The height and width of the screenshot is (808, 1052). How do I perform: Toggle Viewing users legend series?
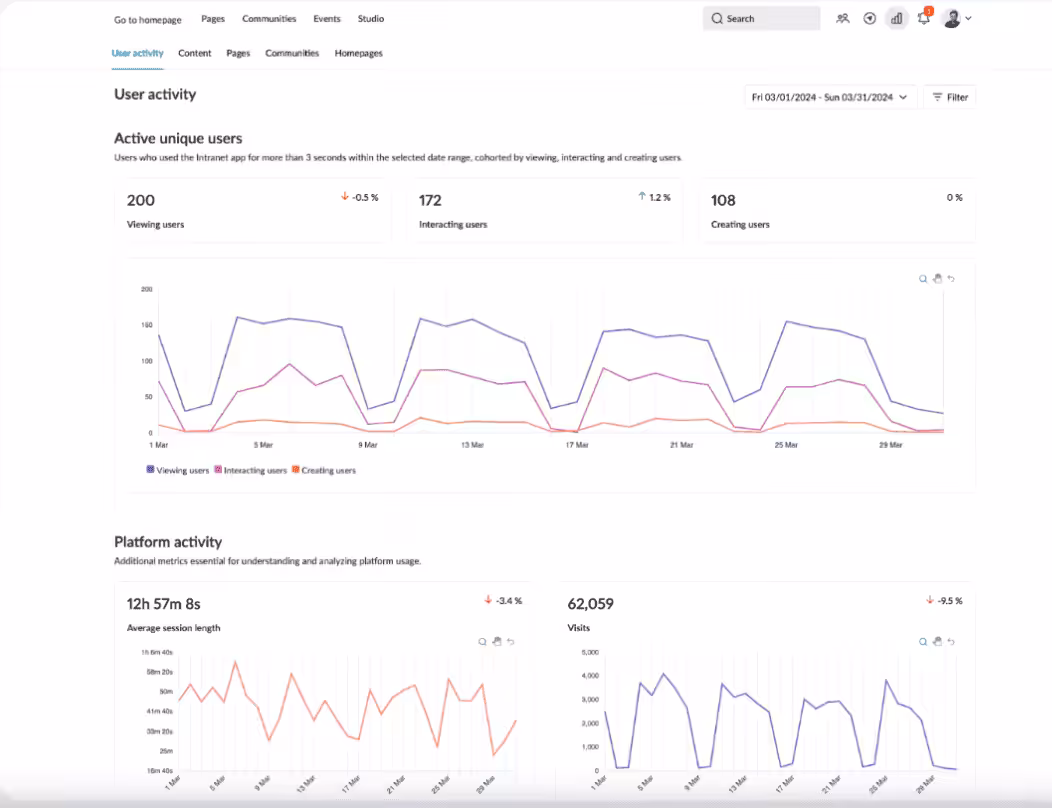click(178, 470)
